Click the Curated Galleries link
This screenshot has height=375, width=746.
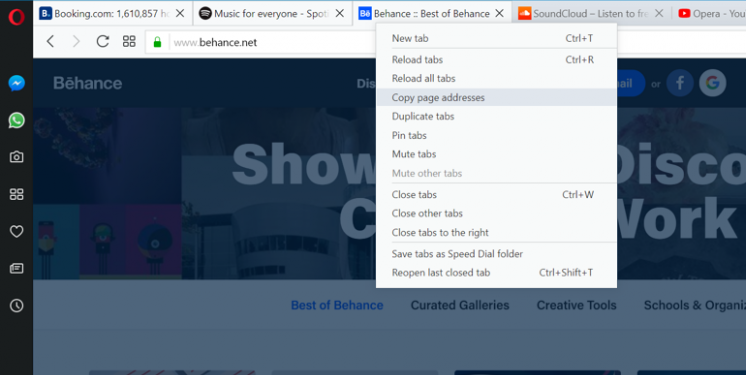(460, 305)
